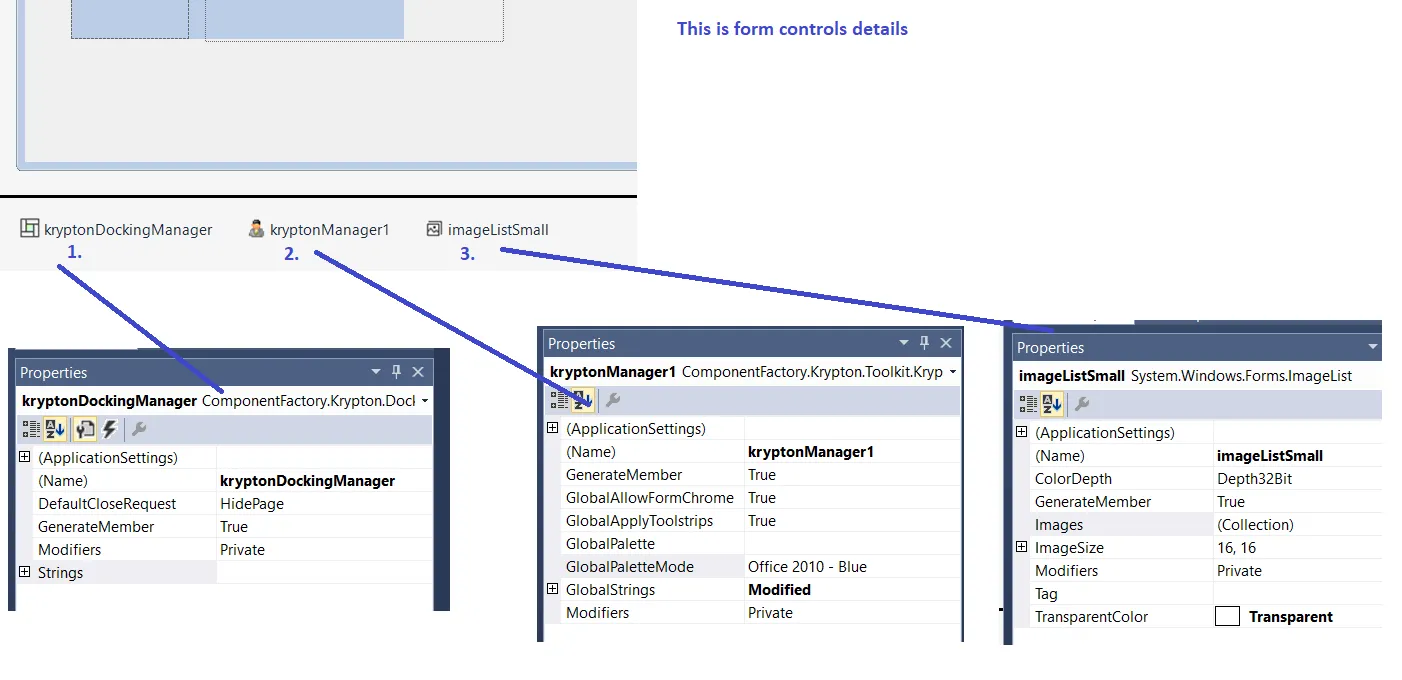
Task: Sort alphabetically in imageListSmall properties panel
Action: (1052, 404)
